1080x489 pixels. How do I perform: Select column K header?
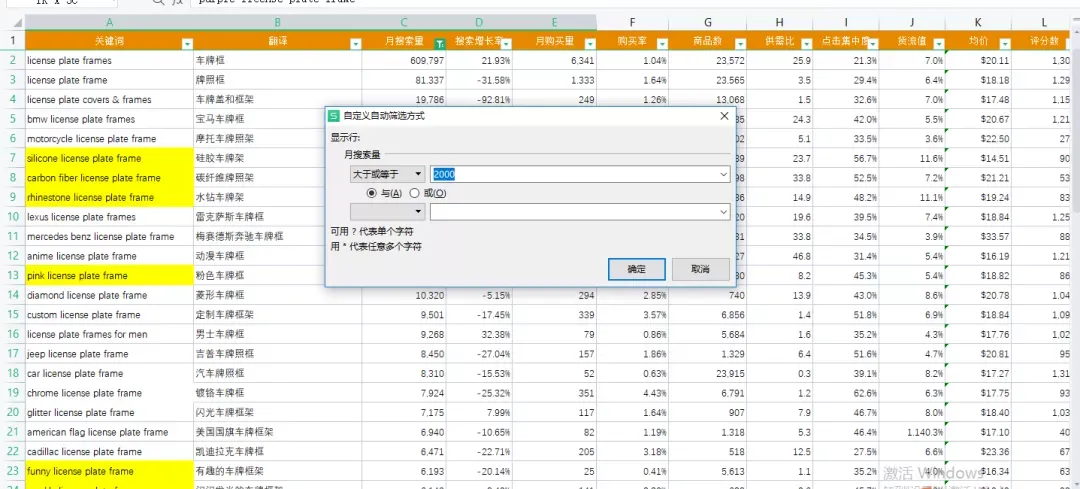pyautogui.click(x=978, y=23)
